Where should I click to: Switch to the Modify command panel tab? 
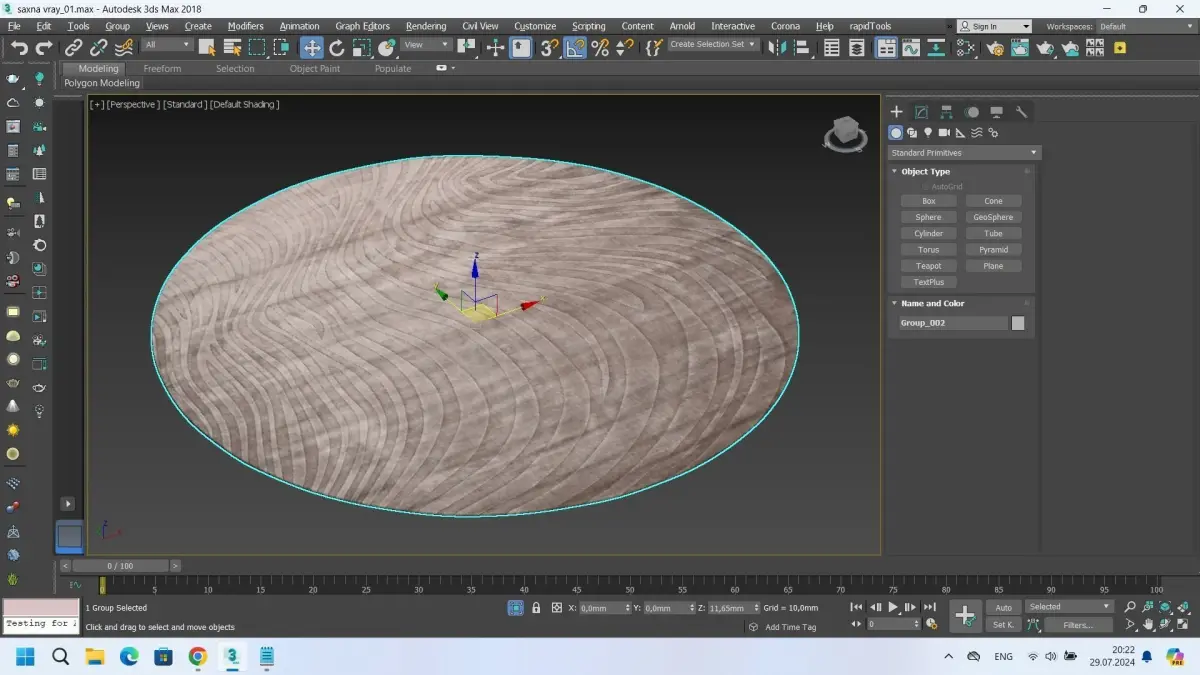coord(921,112)
